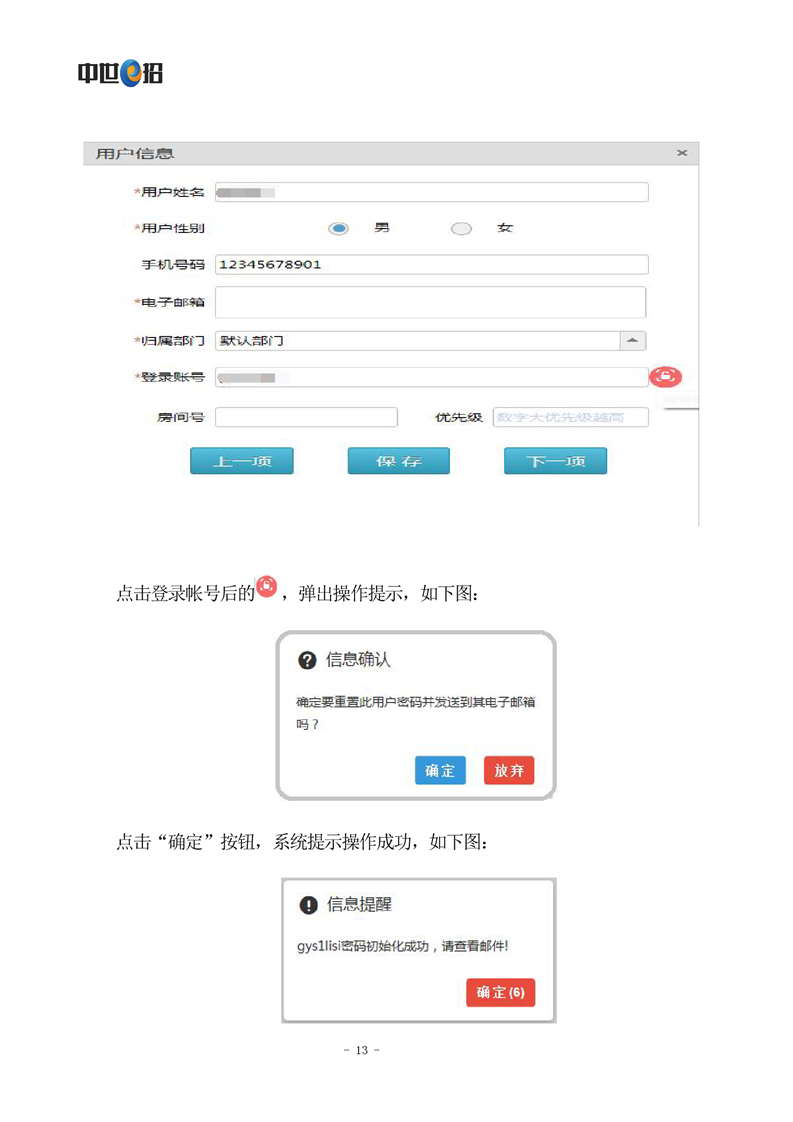
Task: Click the empty 电子邮箱 input box
Action: [431, 302]
